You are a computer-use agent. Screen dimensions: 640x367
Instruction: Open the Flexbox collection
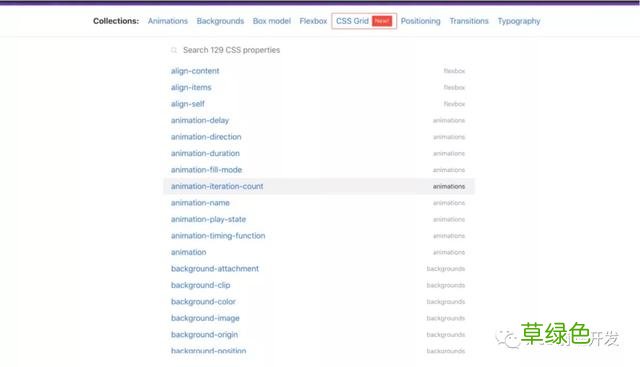[313, 21]
